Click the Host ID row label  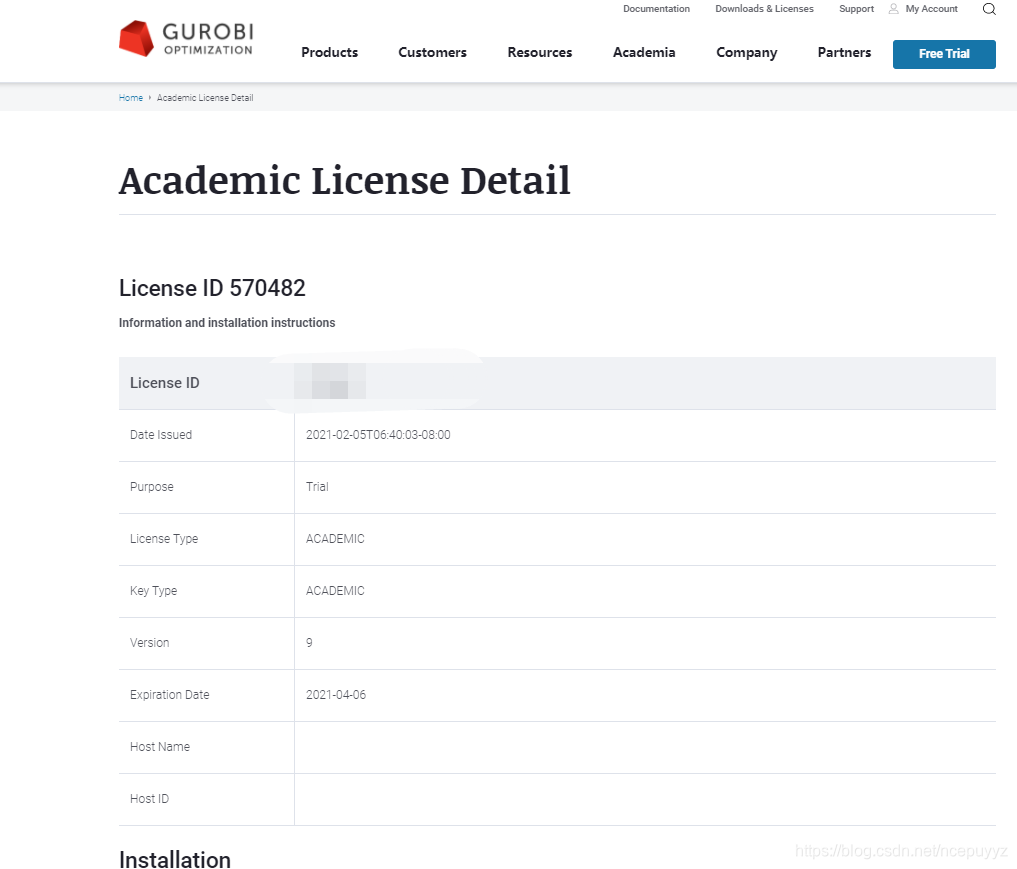(149, 799)
